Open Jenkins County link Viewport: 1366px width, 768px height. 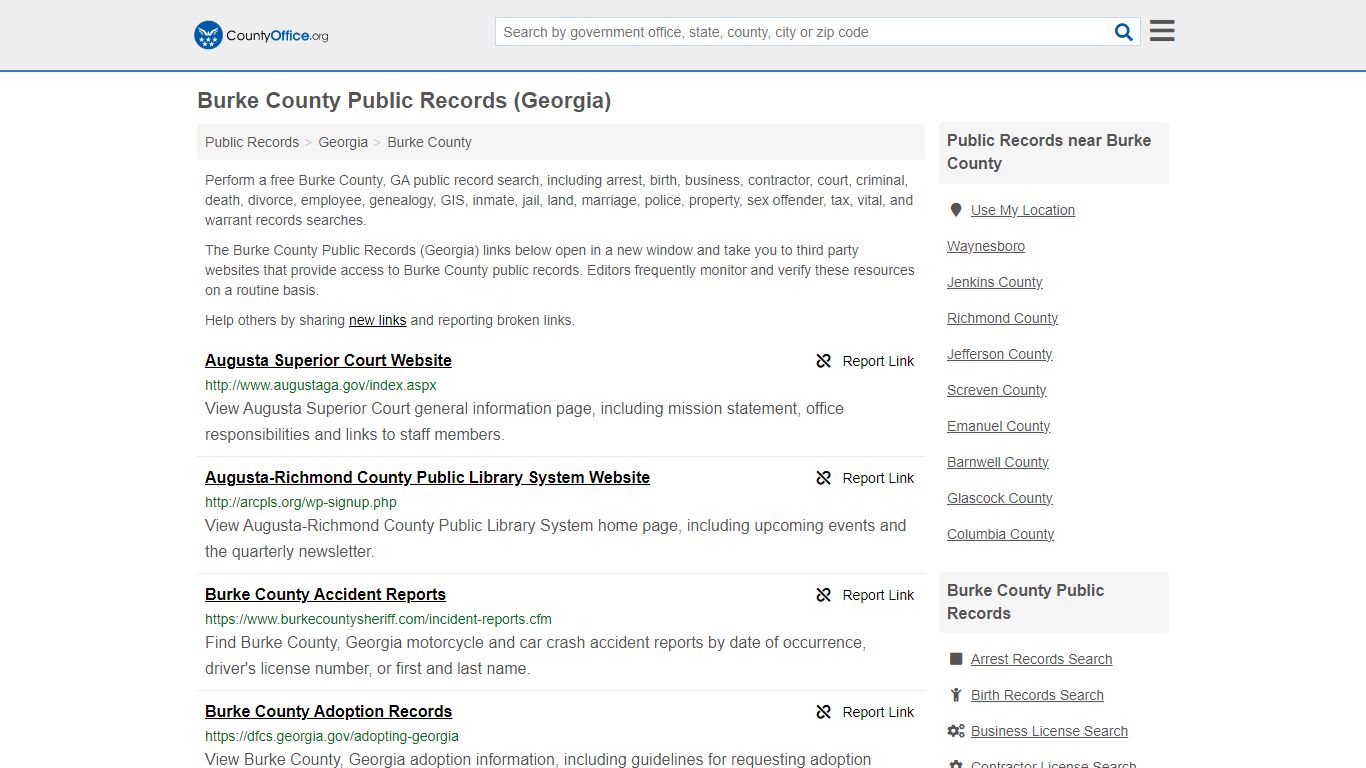[x=995, y=282]
